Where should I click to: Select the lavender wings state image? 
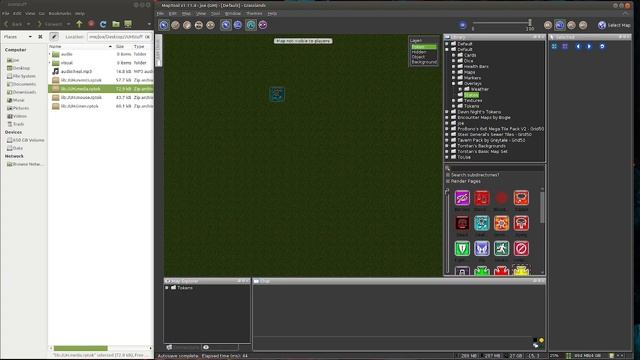coord(482,248)
